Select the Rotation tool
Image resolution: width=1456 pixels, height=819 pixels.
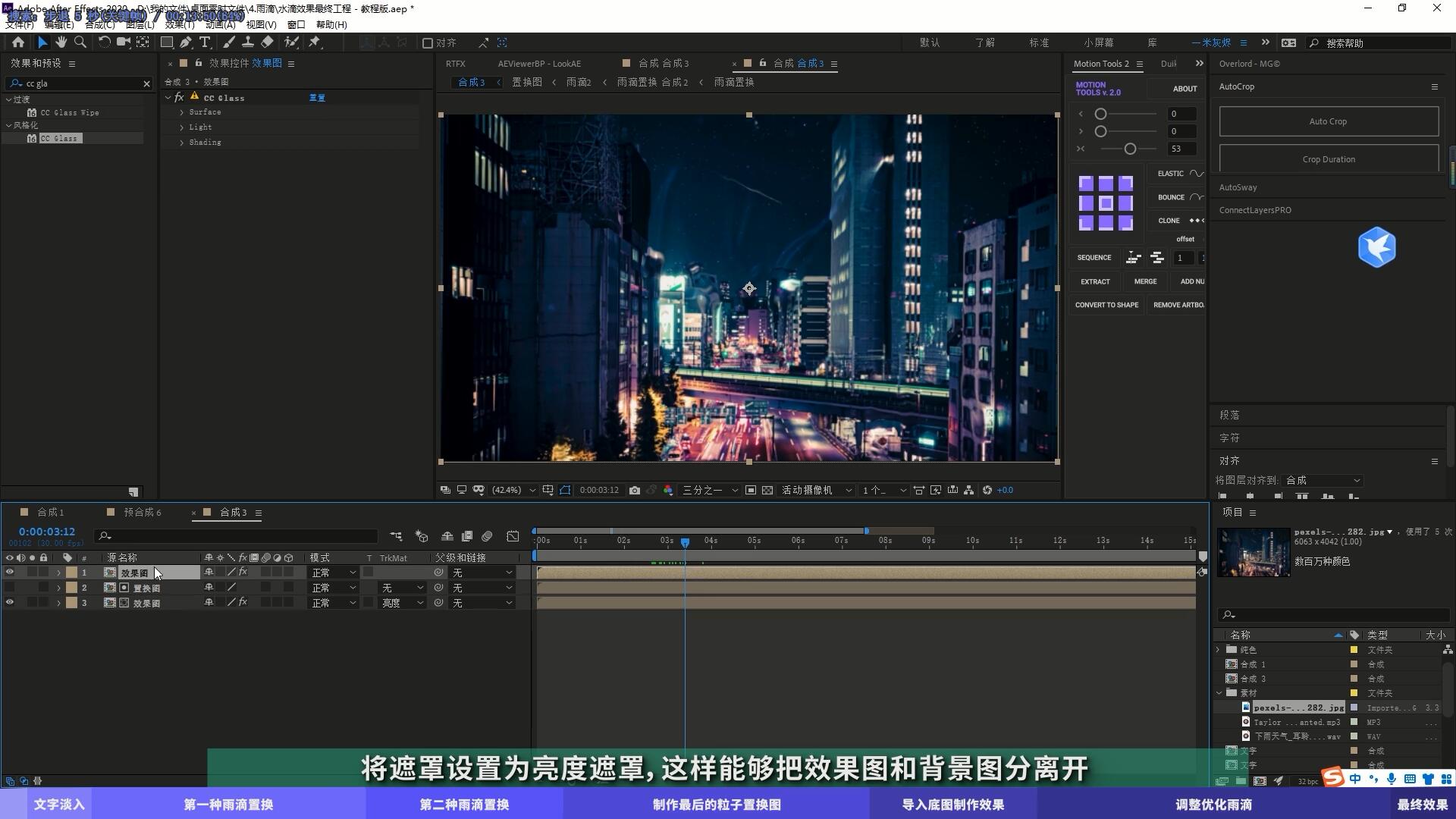104,42
